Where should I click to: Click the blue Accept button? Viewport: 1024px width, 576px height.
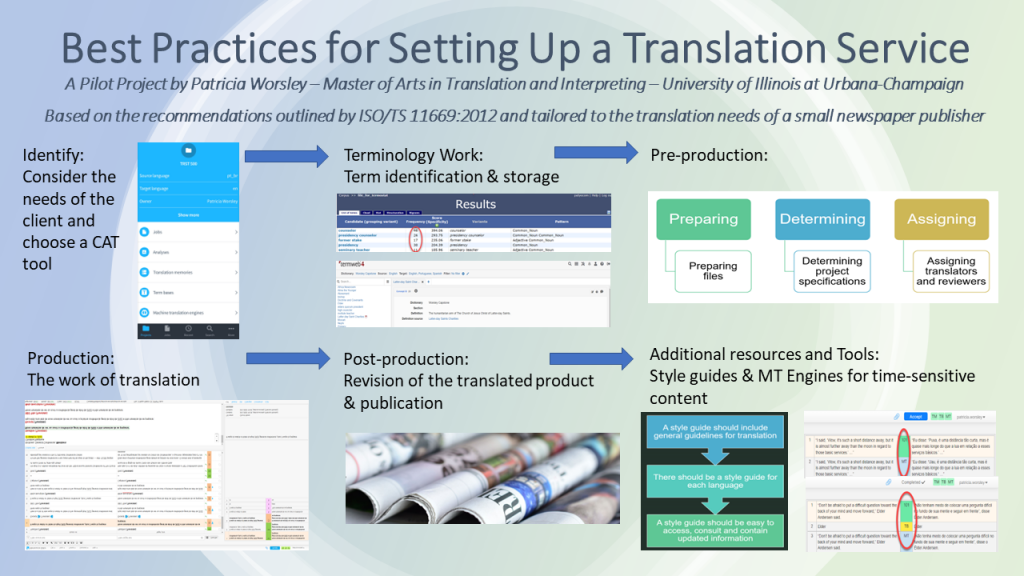click(916, 417)
